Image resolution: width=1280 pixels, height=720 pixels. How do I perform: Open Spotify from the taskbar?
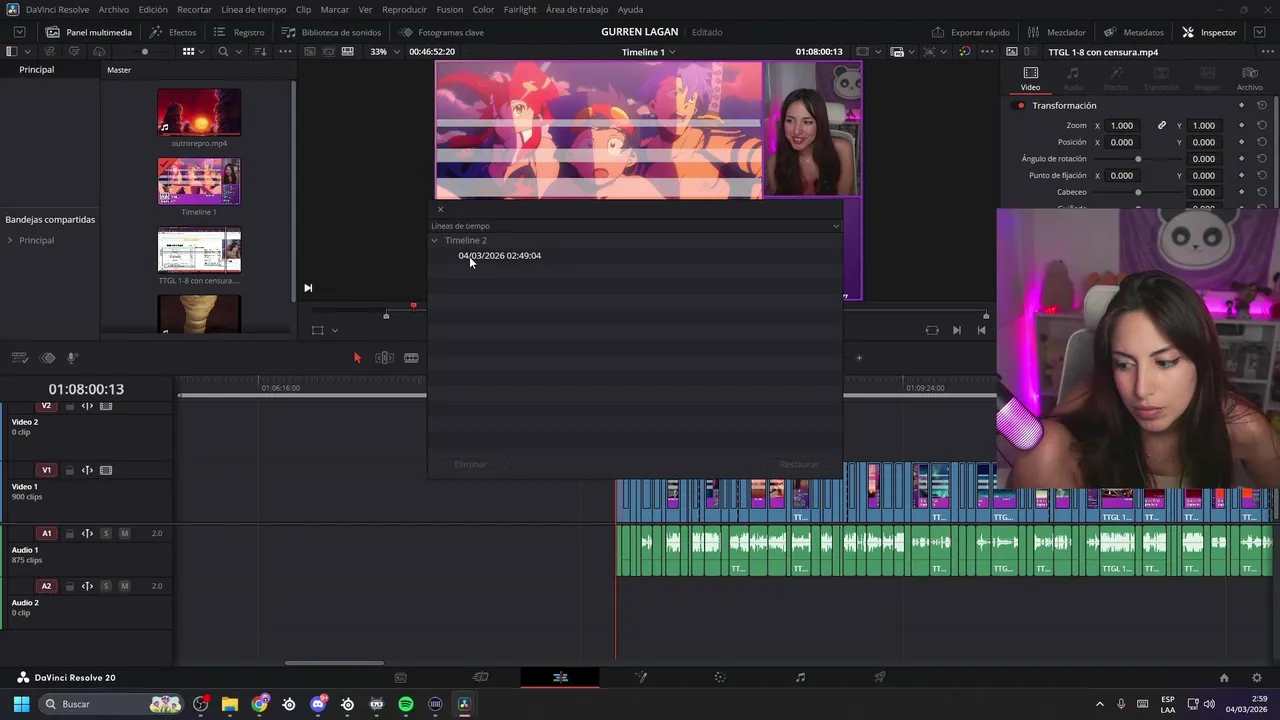(x=406, y=704)
